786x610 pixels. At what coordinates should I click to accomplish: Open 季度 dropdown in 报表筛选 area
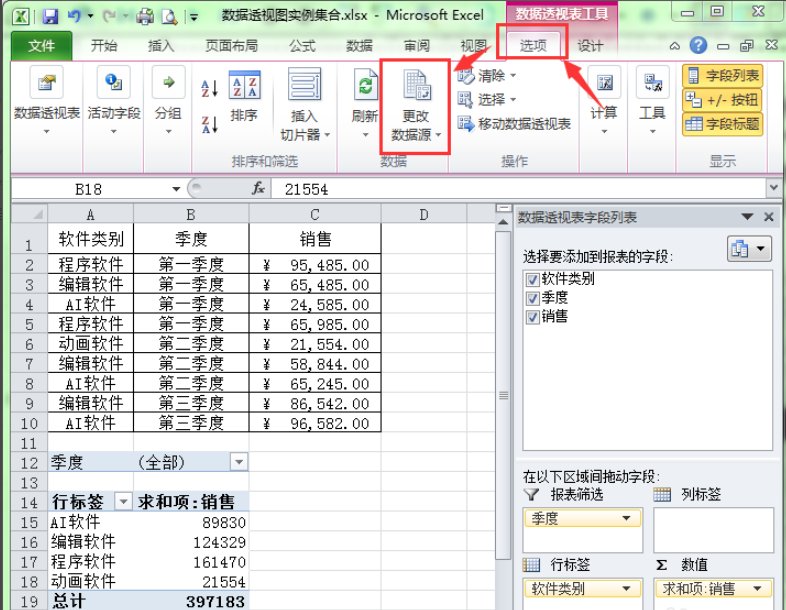(x=626, y=518)
